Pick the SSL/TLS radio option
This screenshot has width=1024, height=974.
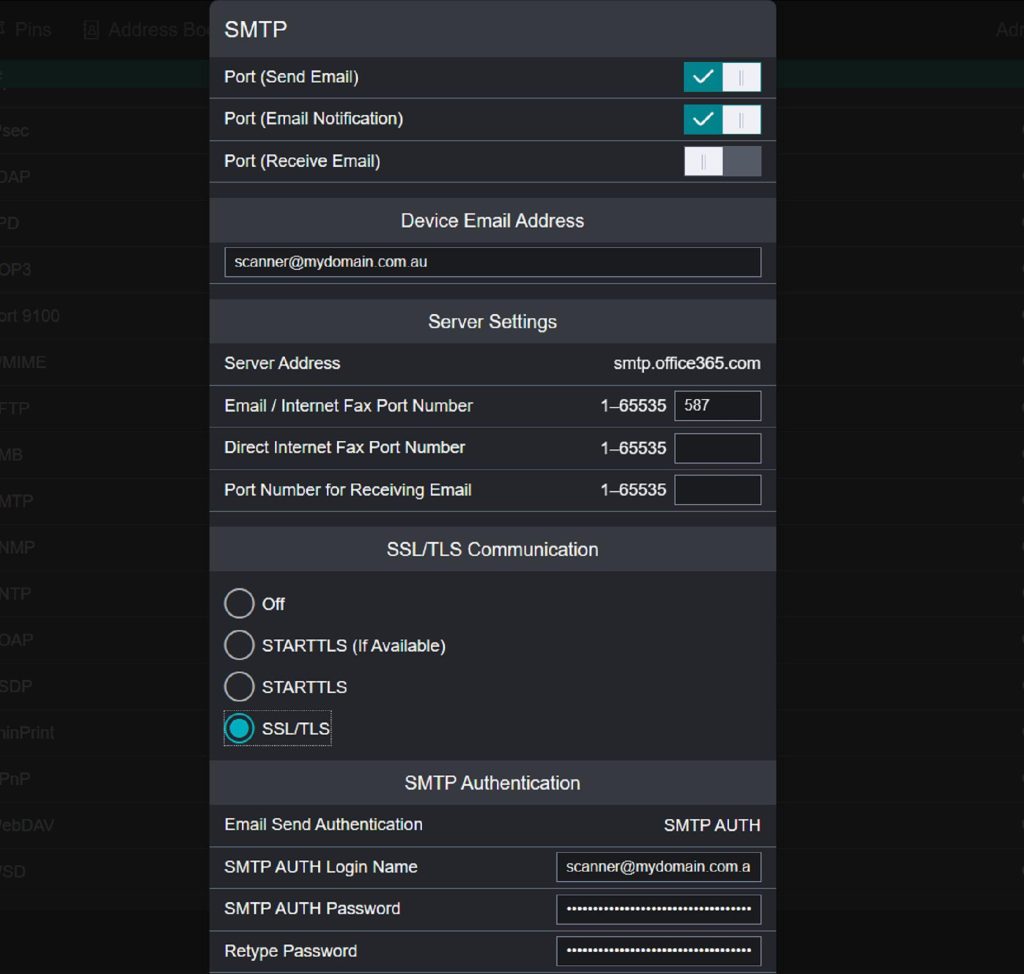coord(240,729)
